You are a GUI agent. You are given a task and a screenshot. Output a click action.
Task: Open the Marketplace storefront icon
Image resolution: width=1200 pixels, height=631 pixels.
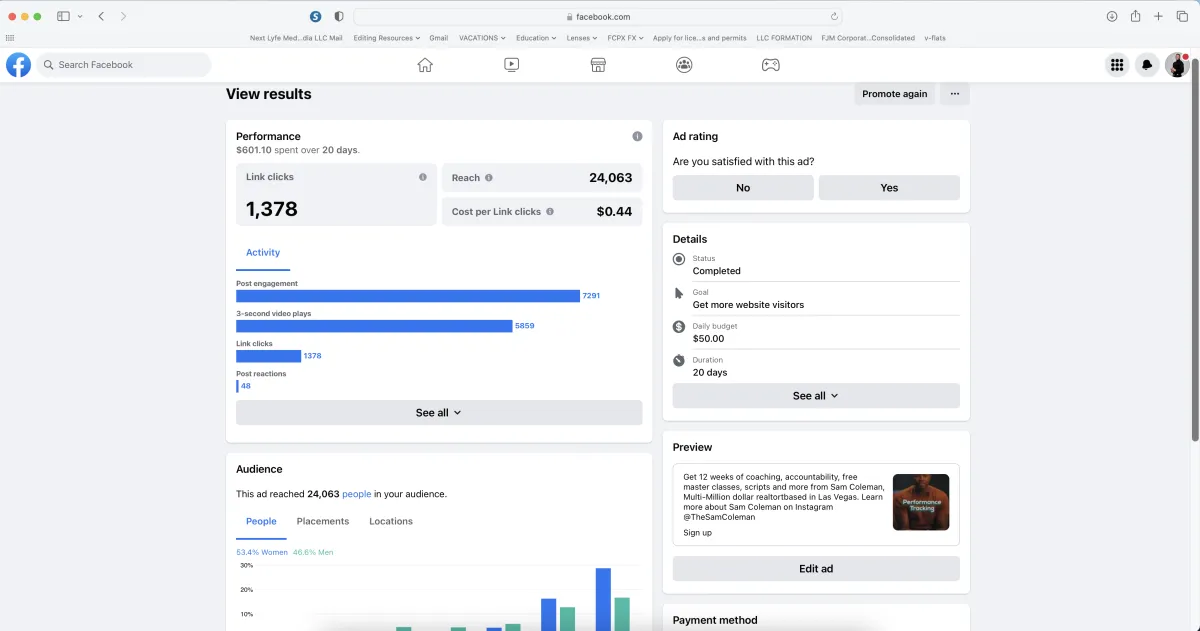pyautogui.click(x=598, y=65)
